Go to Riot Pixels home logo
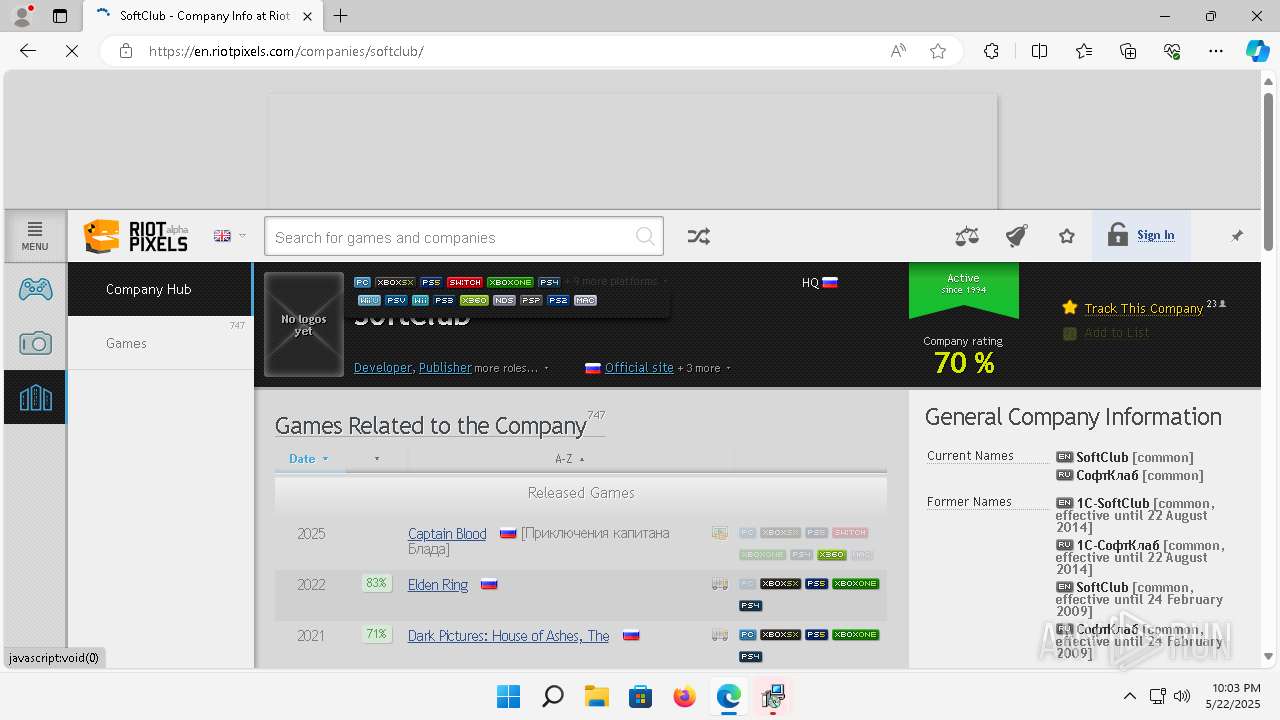The width and height of the screenshot is (1280, 720). pos(136,236)
